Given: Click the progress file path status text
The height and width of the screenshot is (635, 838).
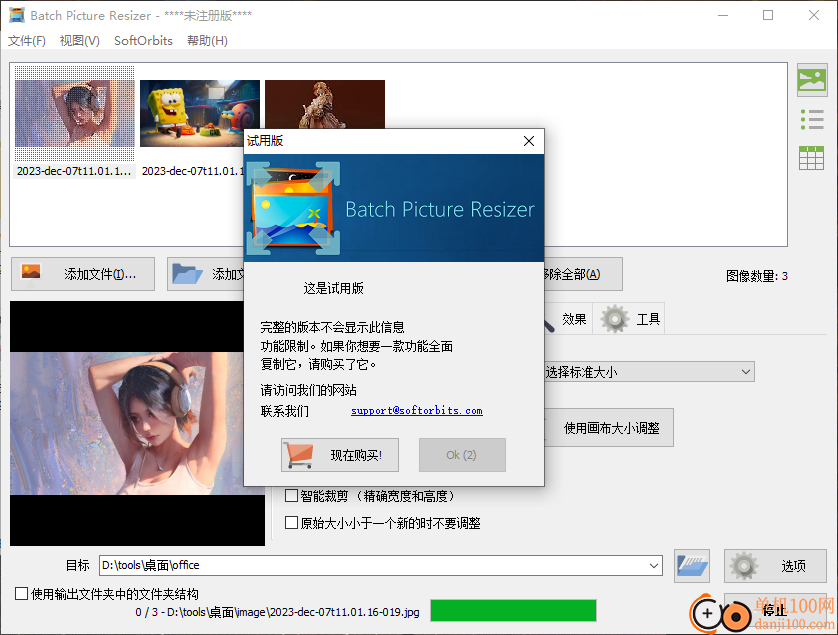Looking at the screenshot, I should click(277, 612).
